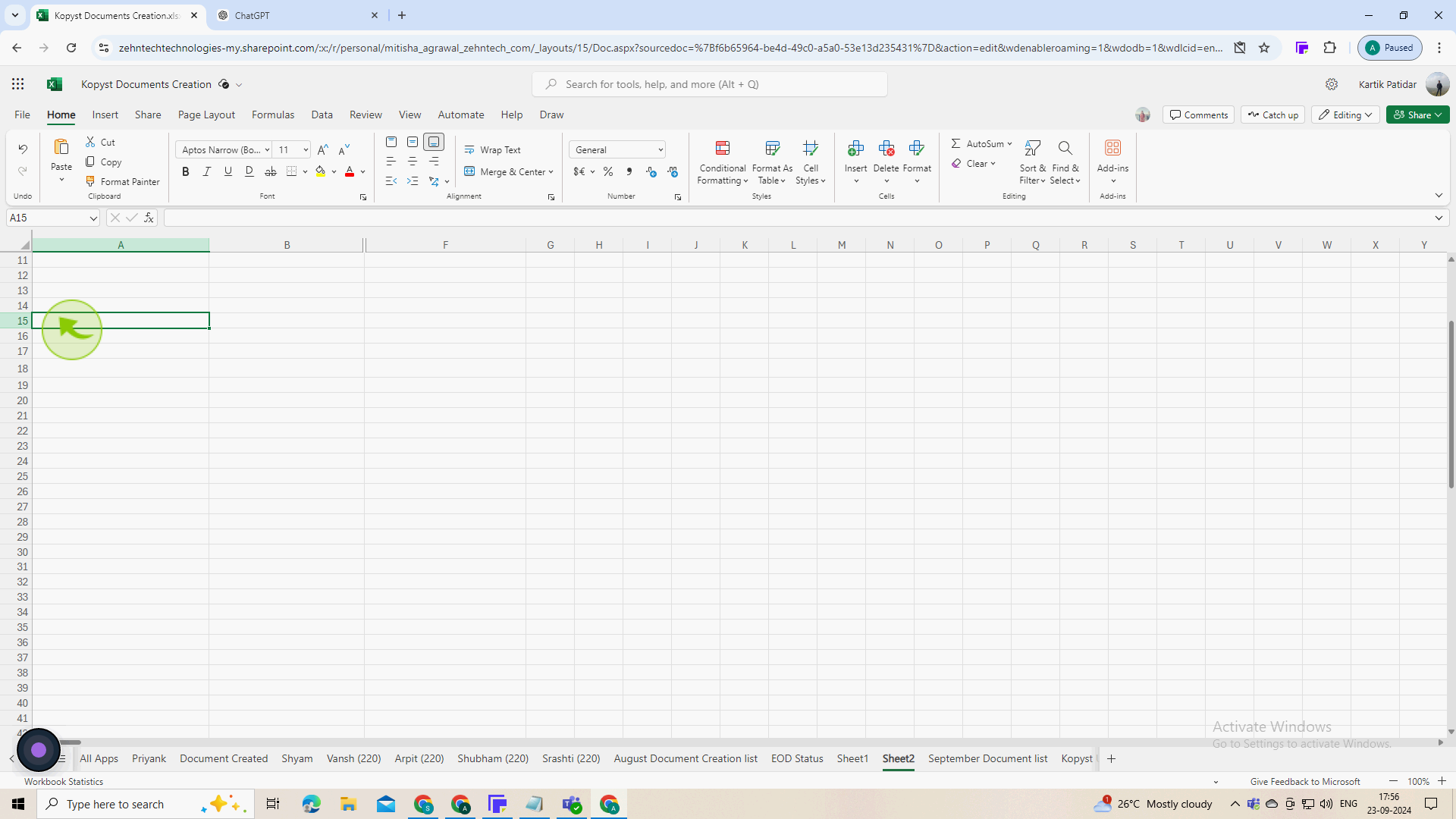1456x819 pixels.
Task: Open the Microsoft 365 app launcher
Action: point(18,84)
